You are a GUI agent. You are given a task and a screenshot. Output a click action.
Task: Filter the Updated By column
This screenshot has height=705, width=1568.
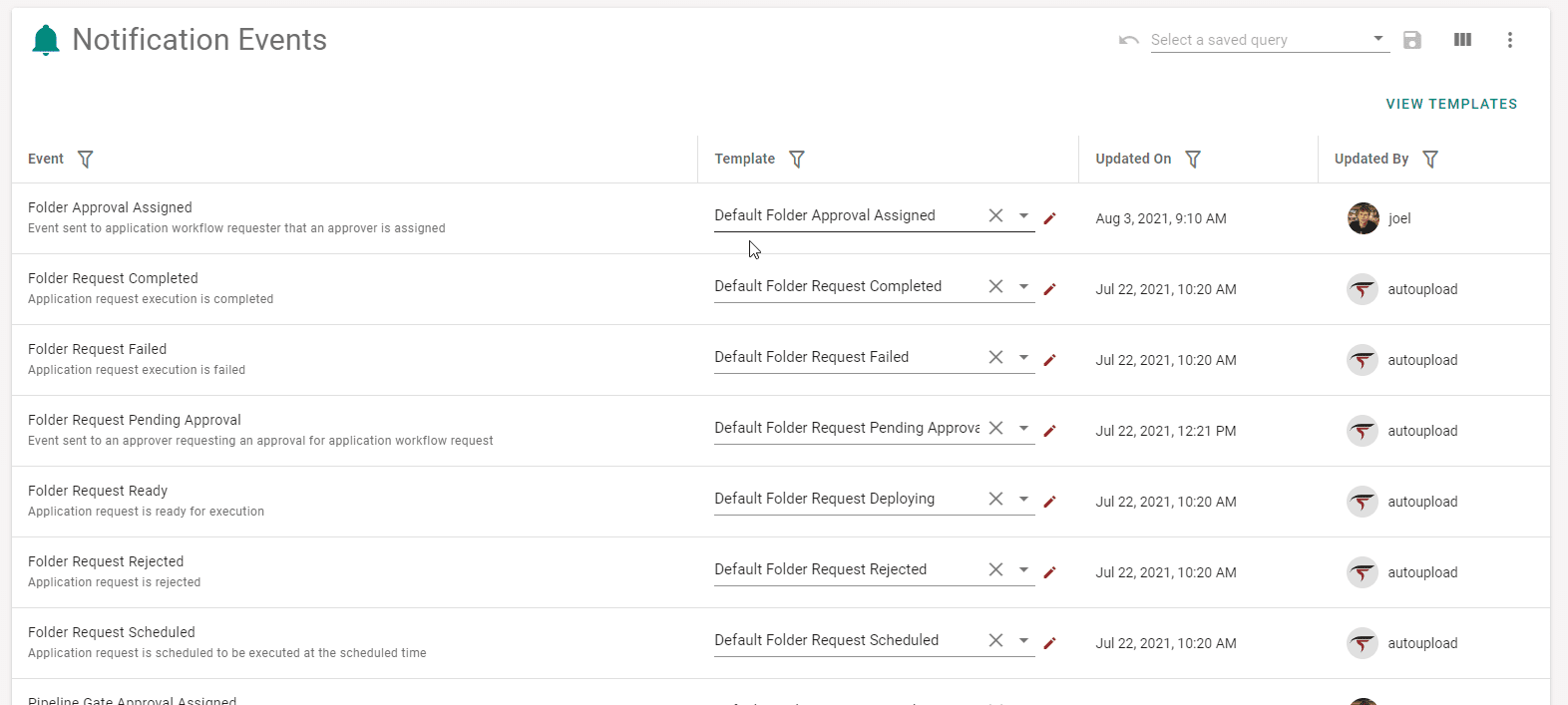tap(1430, 160)
